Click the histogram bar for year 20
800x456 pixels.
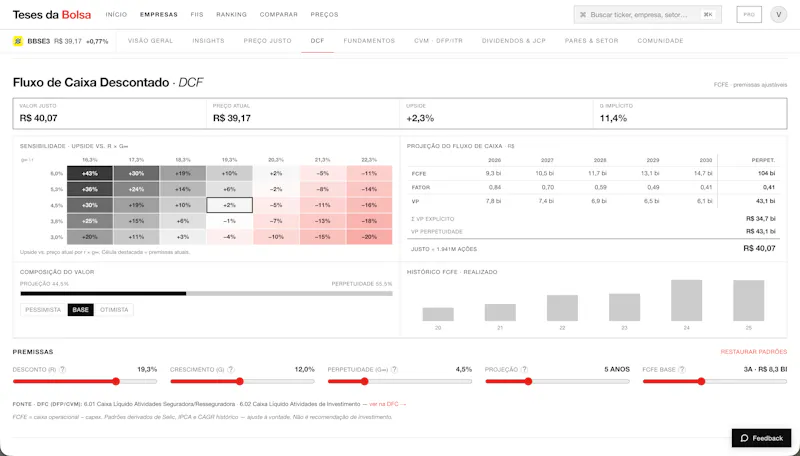[x=438, y=314]
